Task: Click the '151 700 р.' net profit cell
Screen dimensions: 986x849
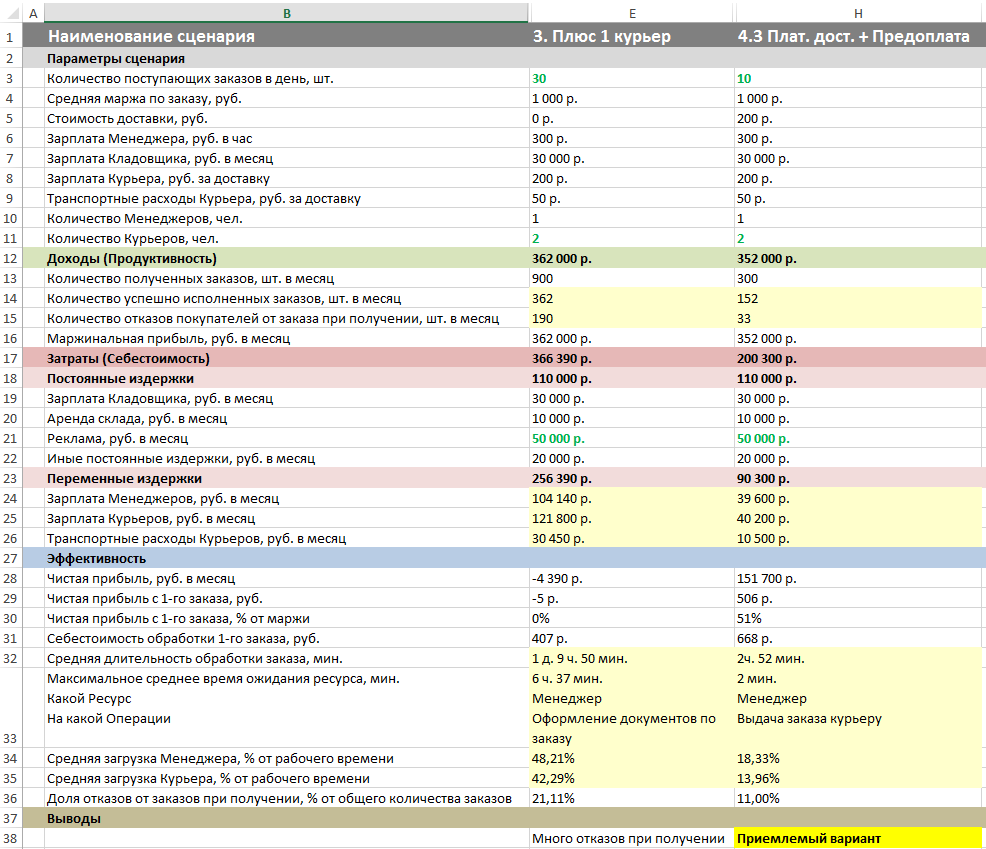Action: pyautogui.click(x=858, y=579)
